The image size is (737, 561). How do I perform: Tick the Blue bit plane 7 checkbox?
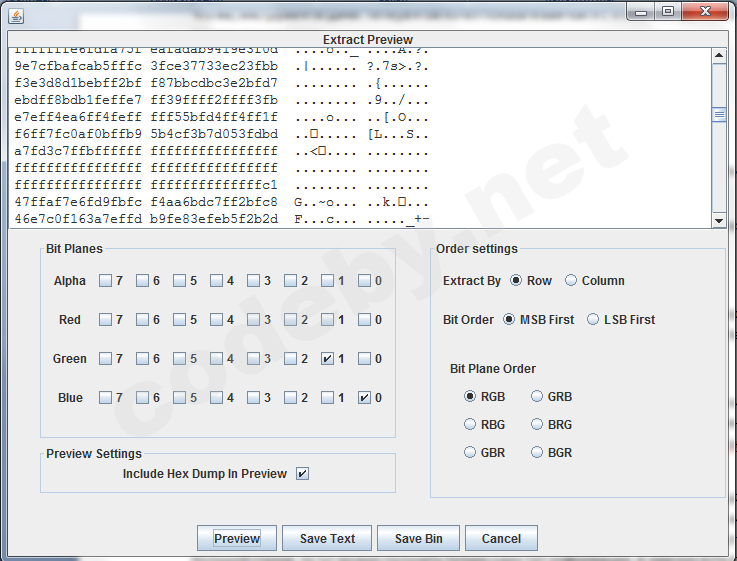(x=105, y=398)
